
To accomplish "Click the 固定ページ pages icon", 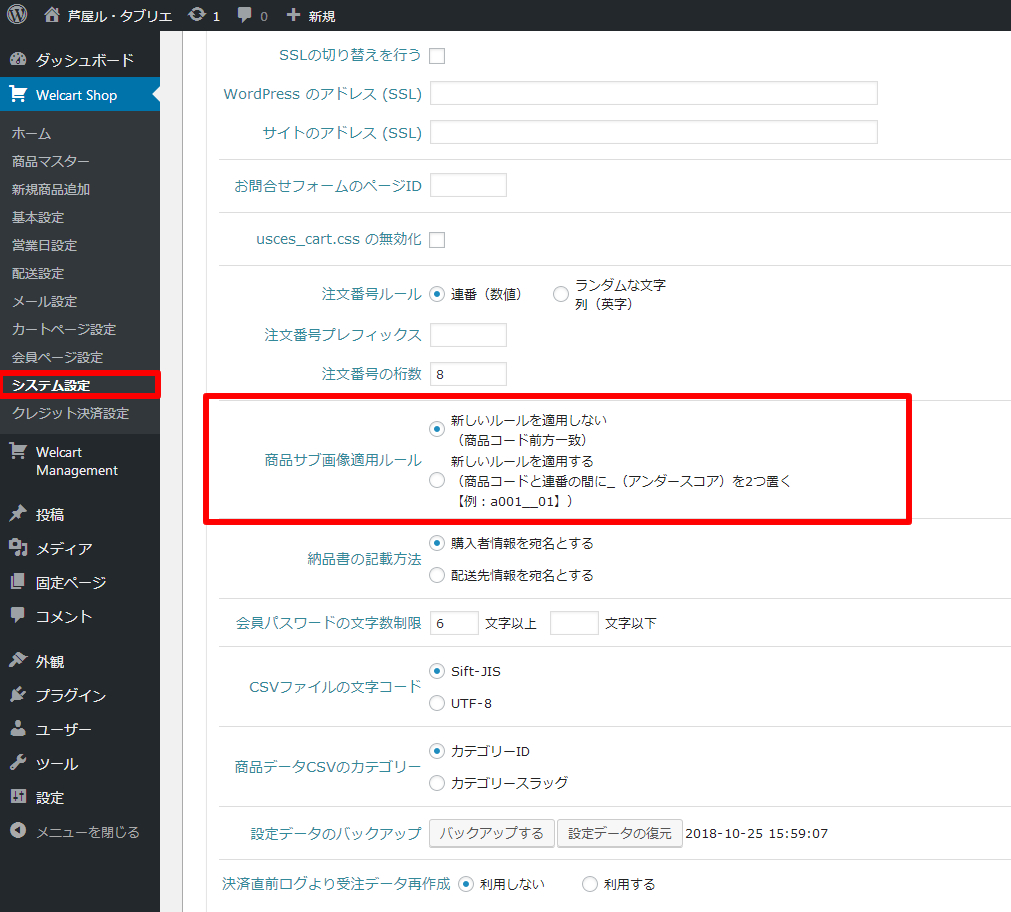I will (x=18, y=581).
